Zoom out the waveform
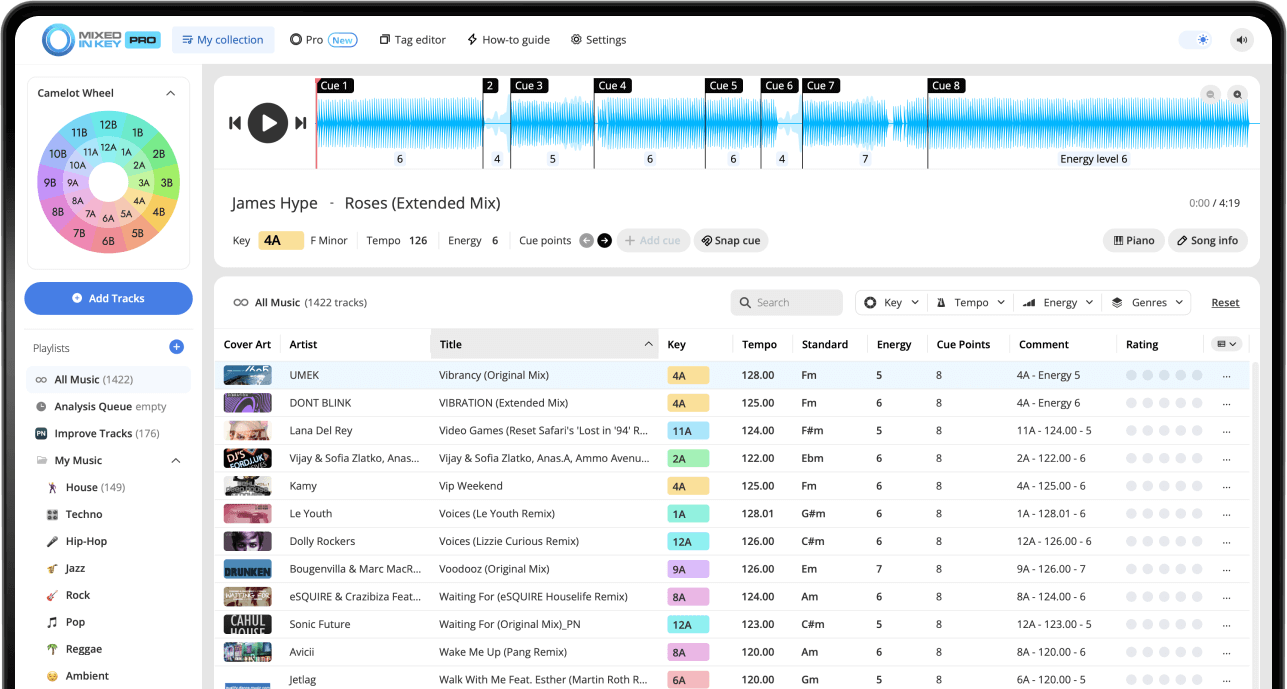1287x689 pixels. point(1210,94)
